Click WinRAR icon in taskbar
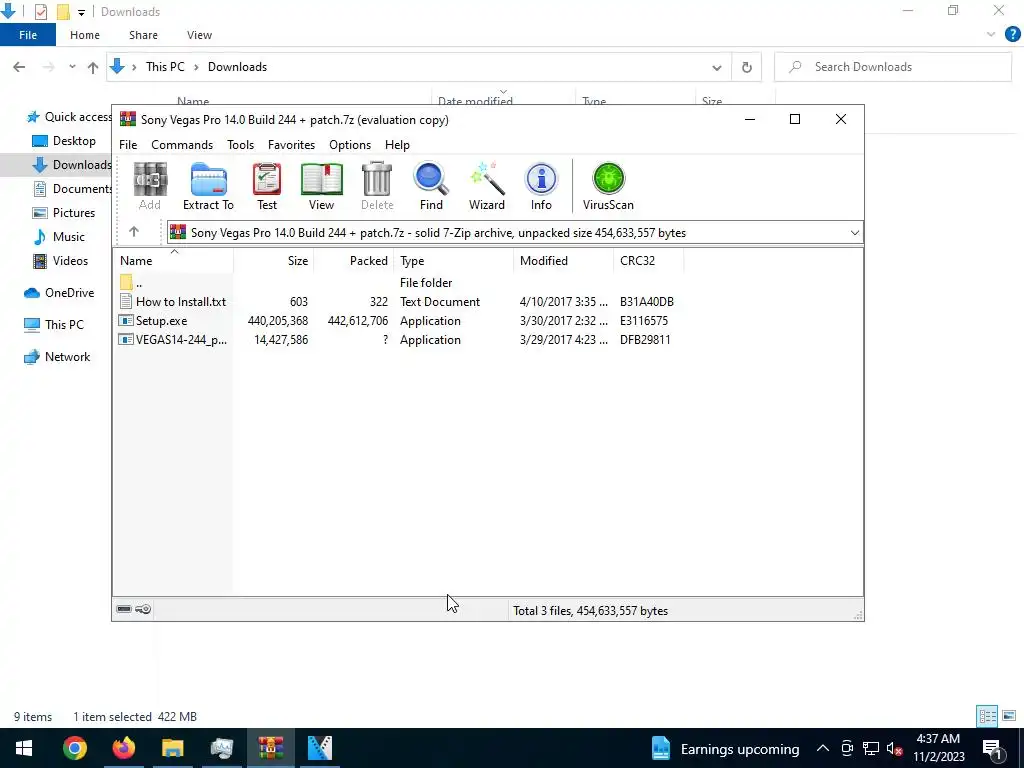1024x768 pixels. (270, 748)
